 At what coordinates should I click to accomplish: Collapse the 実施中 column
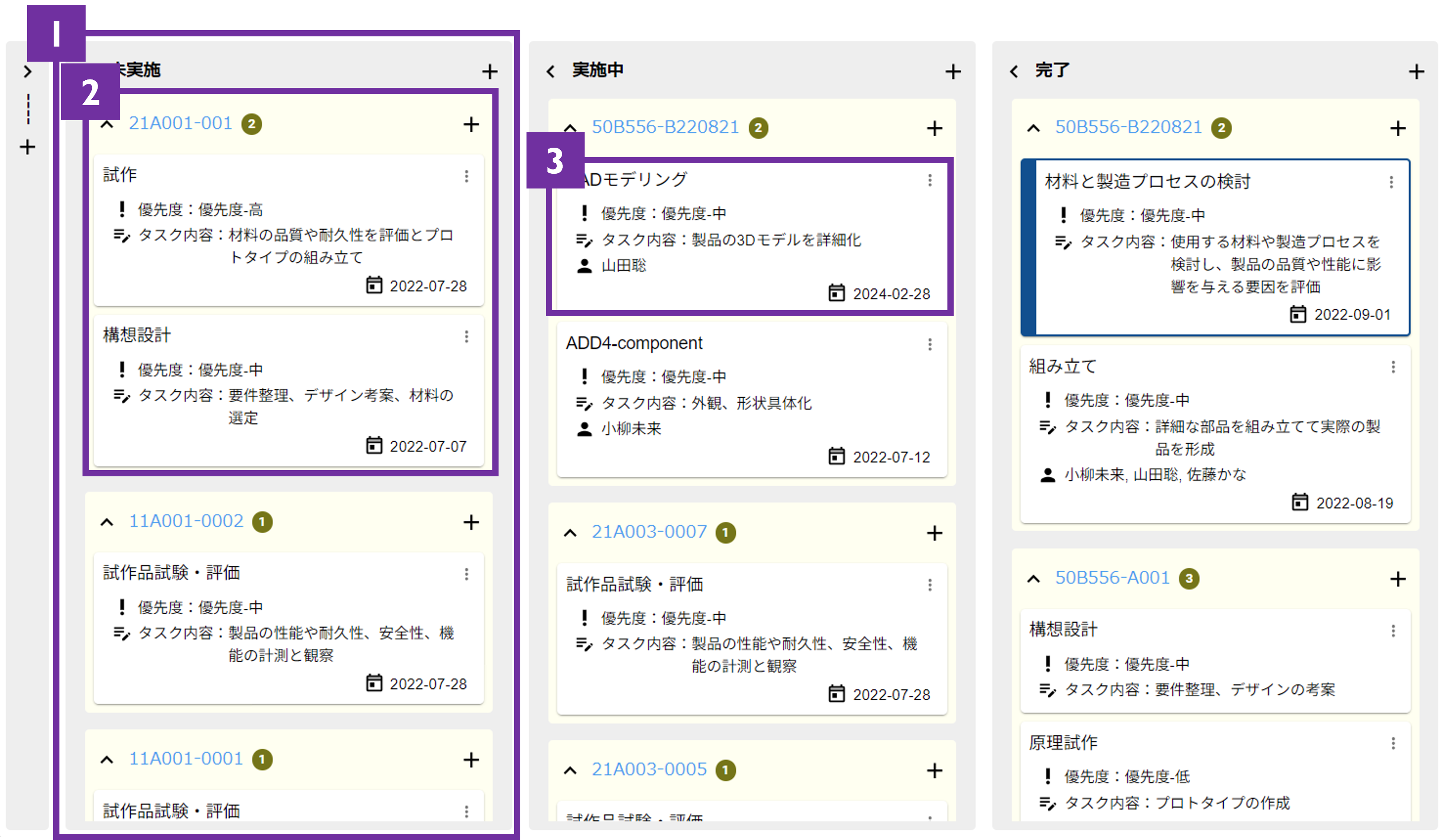point(550,71)
